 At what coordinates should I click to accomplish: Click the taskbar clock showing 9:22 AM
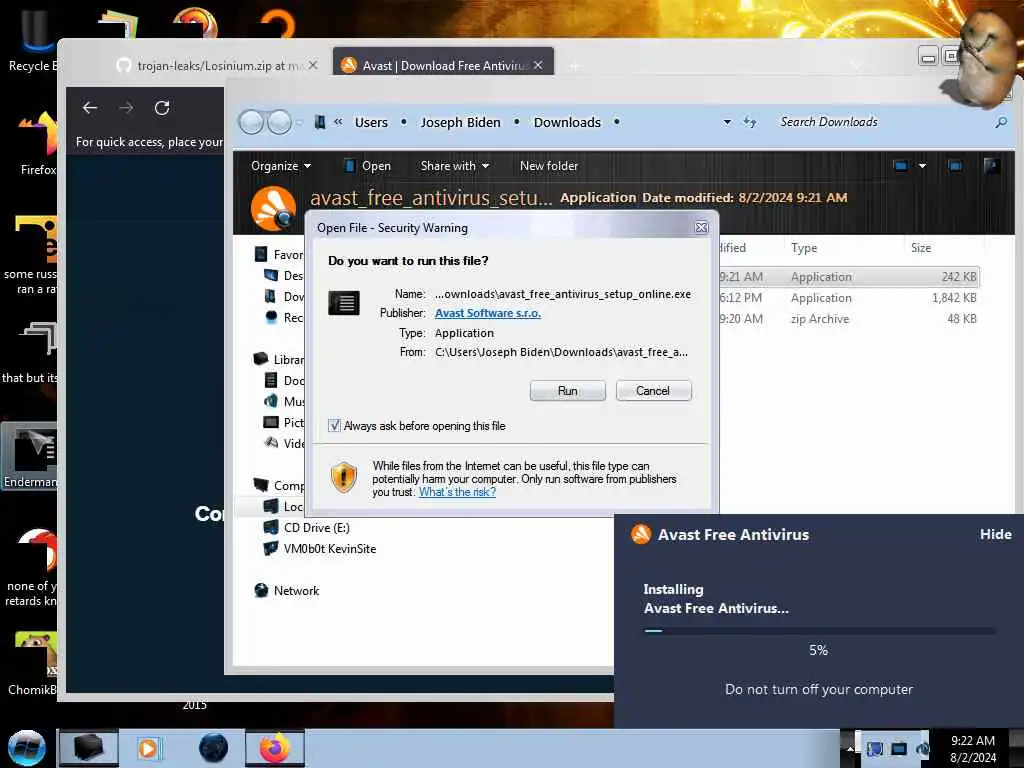pos(973,748)
